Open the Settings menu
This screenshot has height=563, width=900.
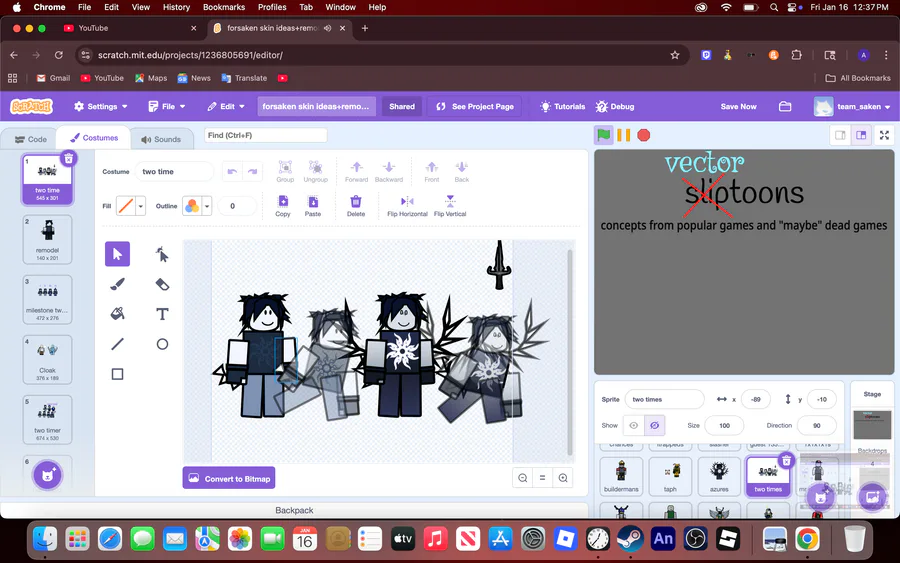(100, 107)
